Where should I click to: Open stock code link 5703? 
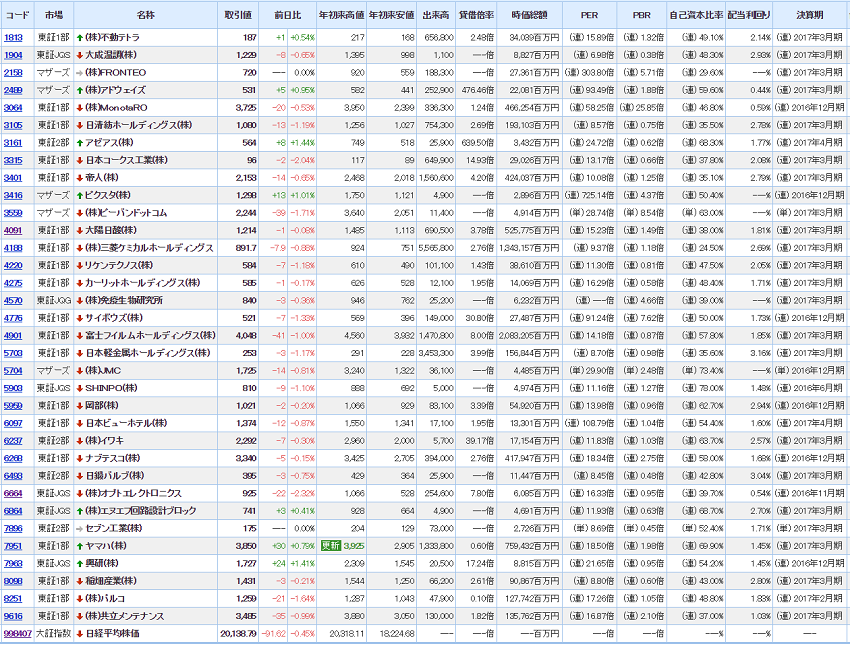[x=13, y=353]
